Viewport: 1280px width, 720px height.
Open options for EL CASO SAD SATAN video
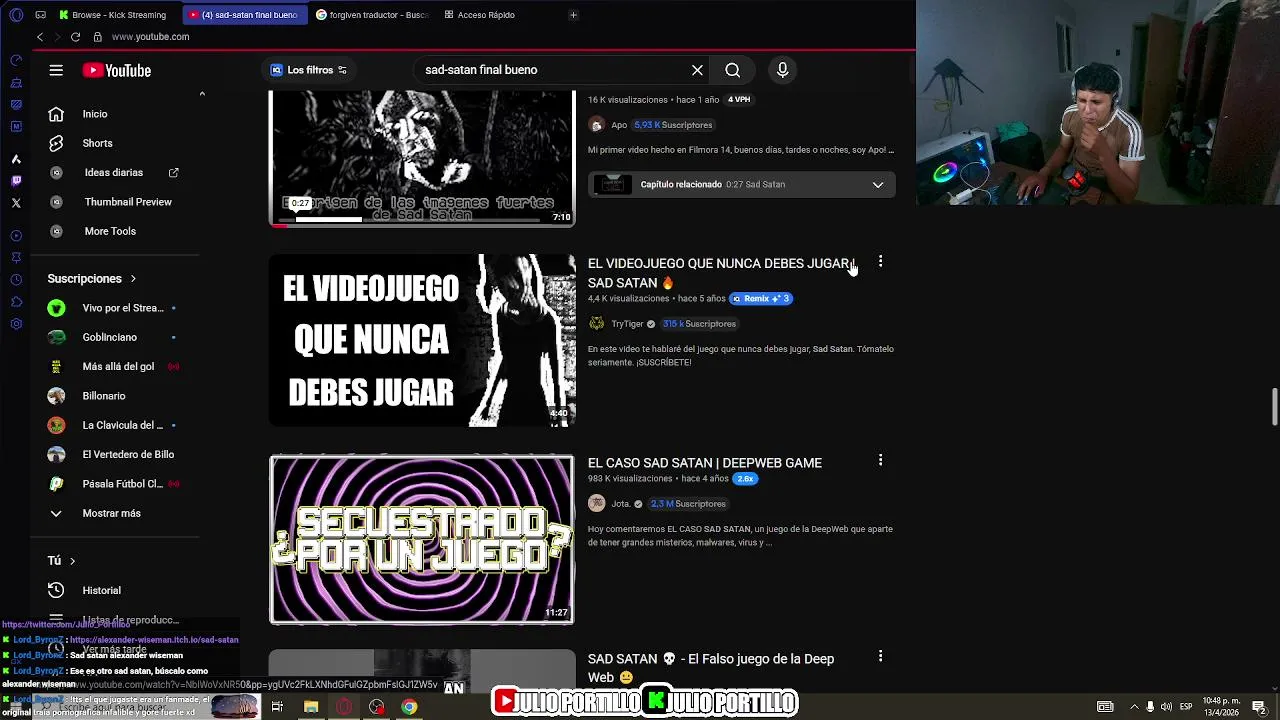[880, 460]
